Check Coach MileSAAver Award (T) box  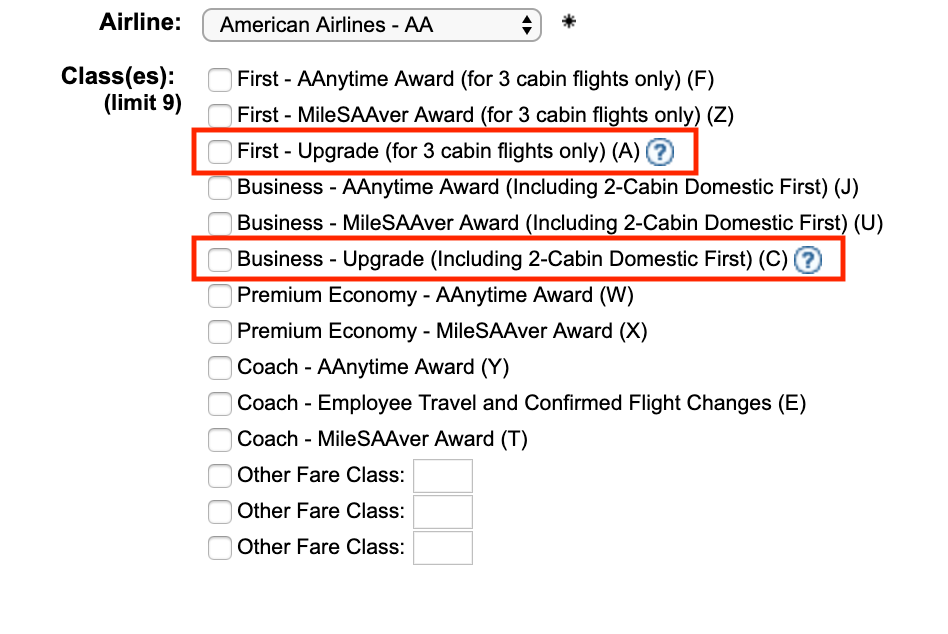coord(220,440)
